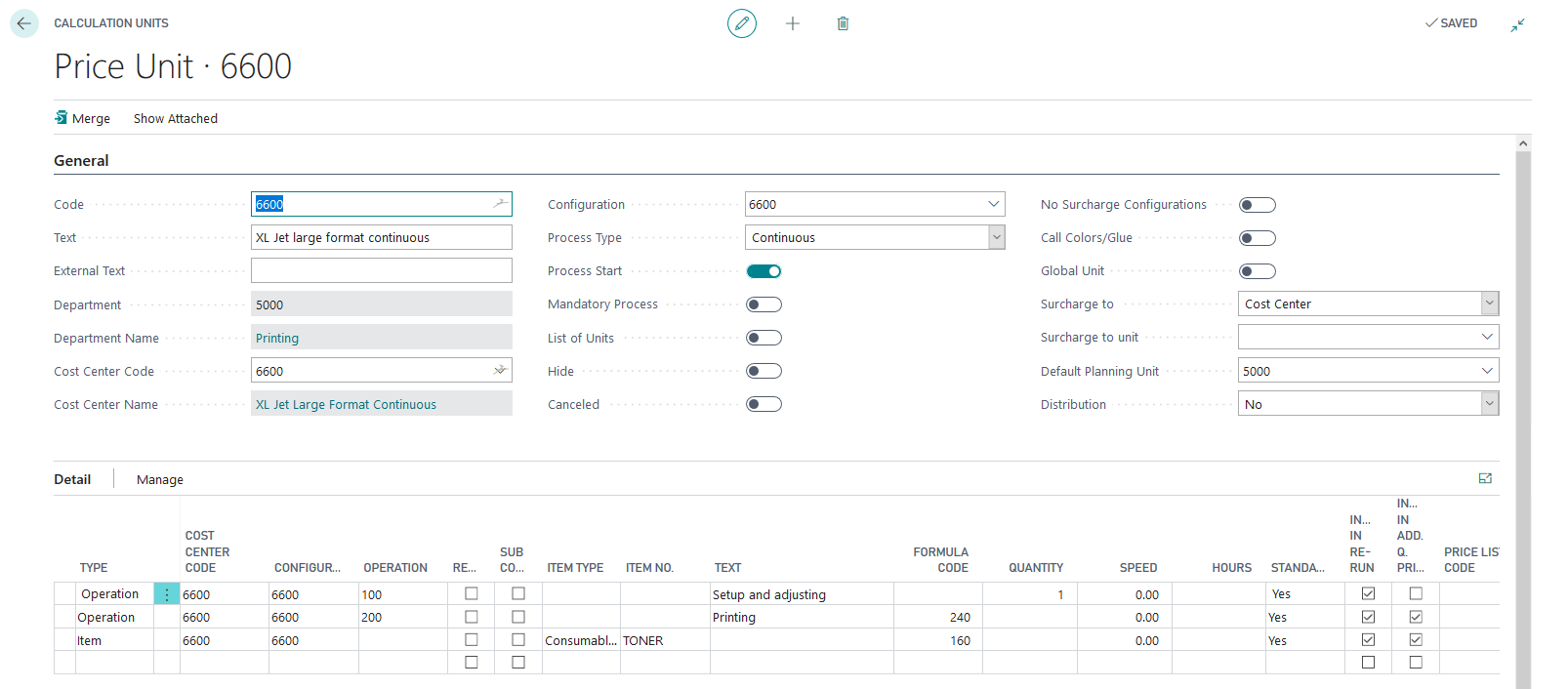This screenshot has height=689, width=1568.
Task: Click the plus icon to add new
Action: click(x=793, y=23)
